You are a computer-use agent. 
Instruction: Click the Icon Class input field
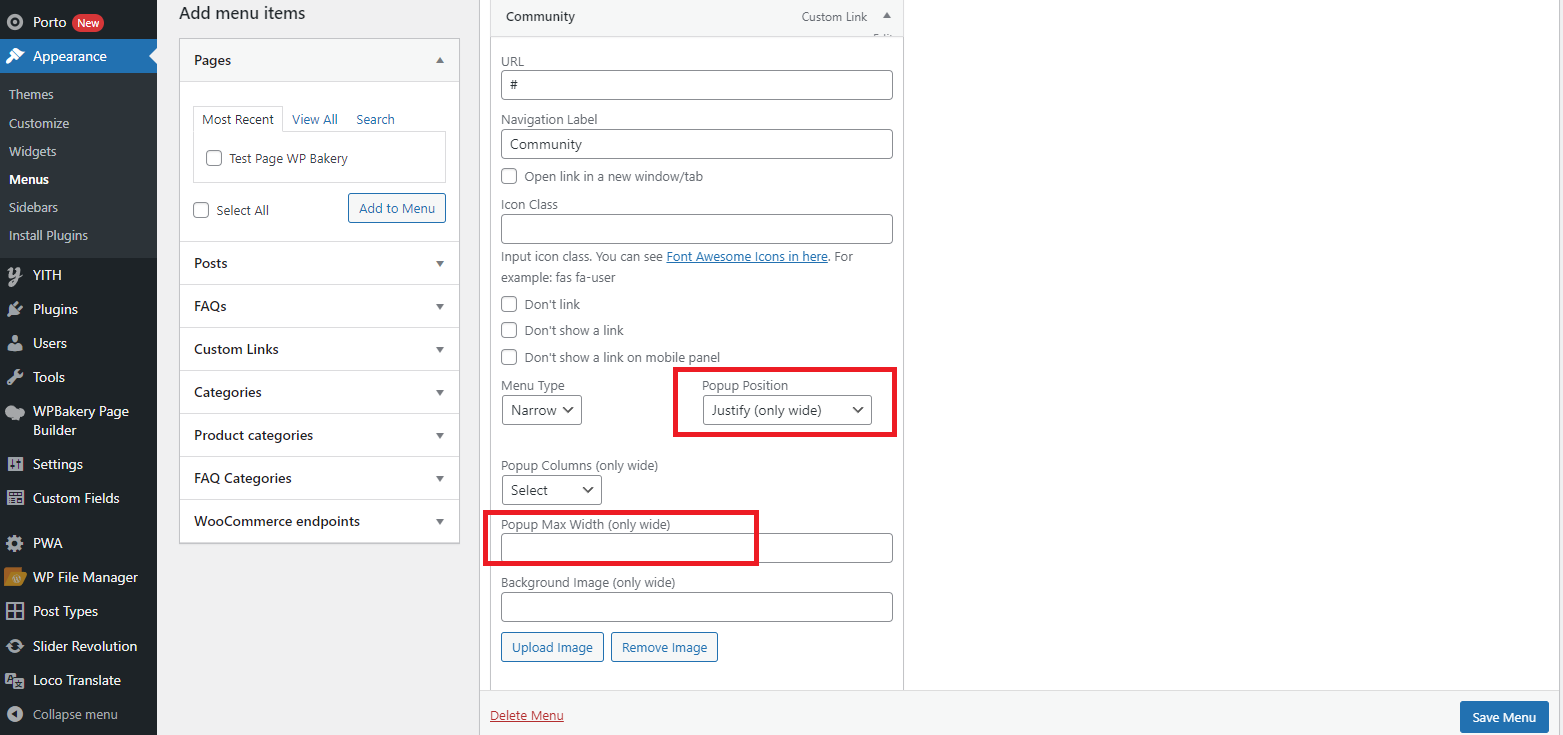(x=697, y=229)
